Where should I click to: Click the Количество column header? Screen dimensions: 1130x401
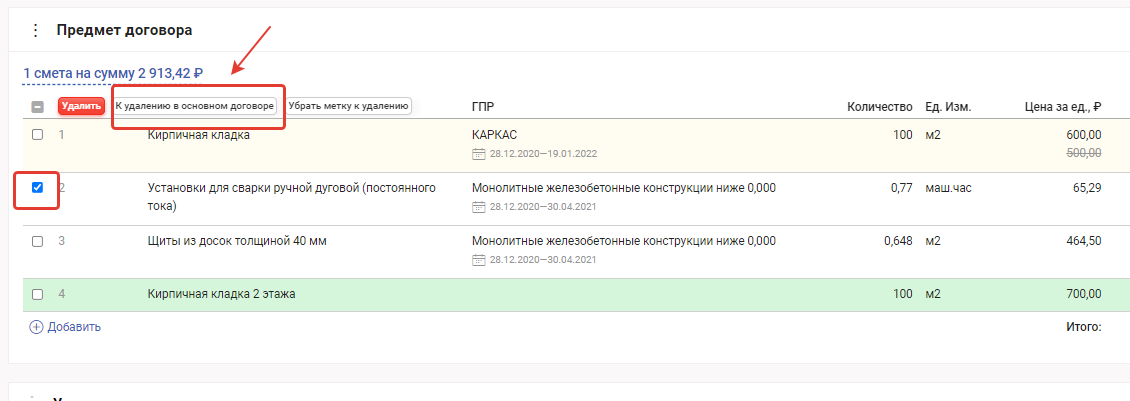[x=880, y=106]
